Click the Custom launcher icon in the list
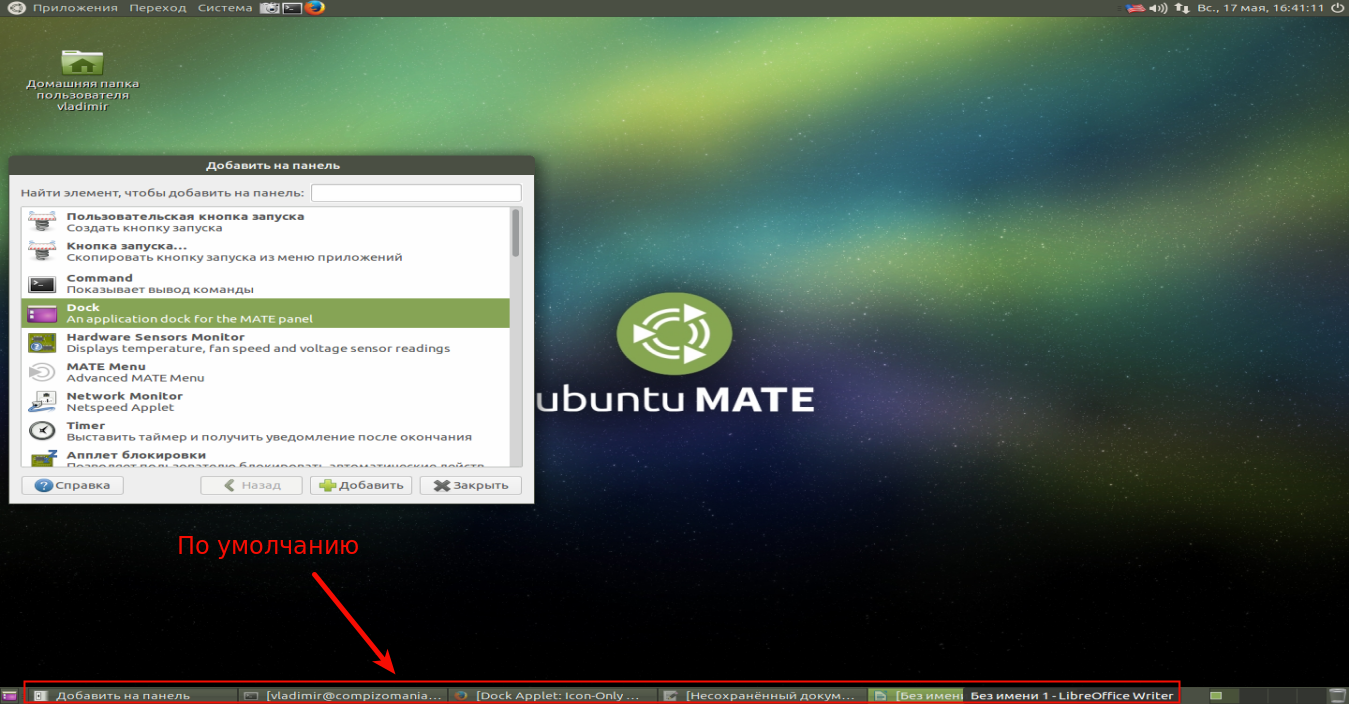This screenshot has height=704, width=1349. (x=42, y=221)
